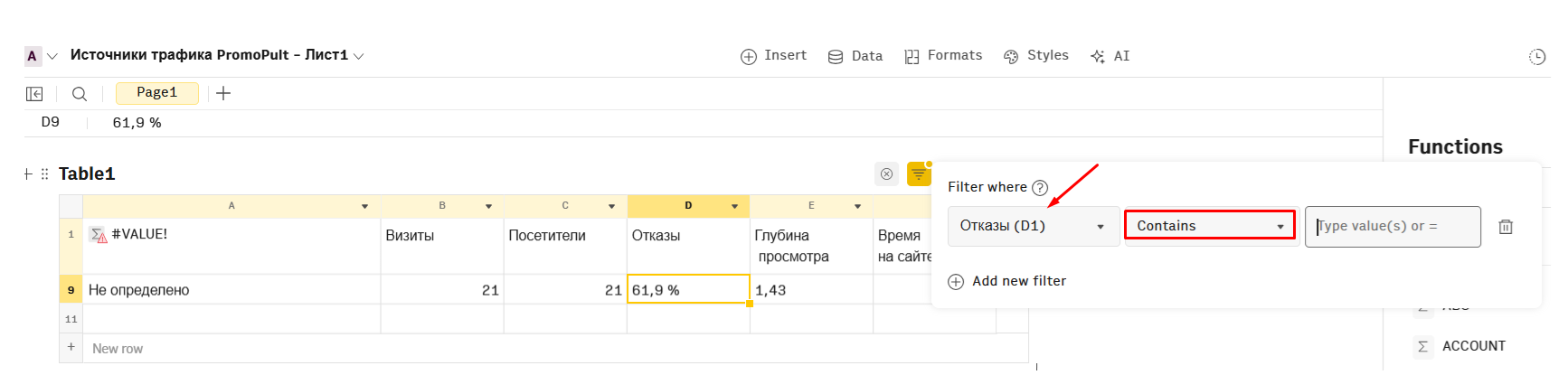The image size is (1568, 375).
Task: Open the Insert menu
Action: tap(773, 56)
